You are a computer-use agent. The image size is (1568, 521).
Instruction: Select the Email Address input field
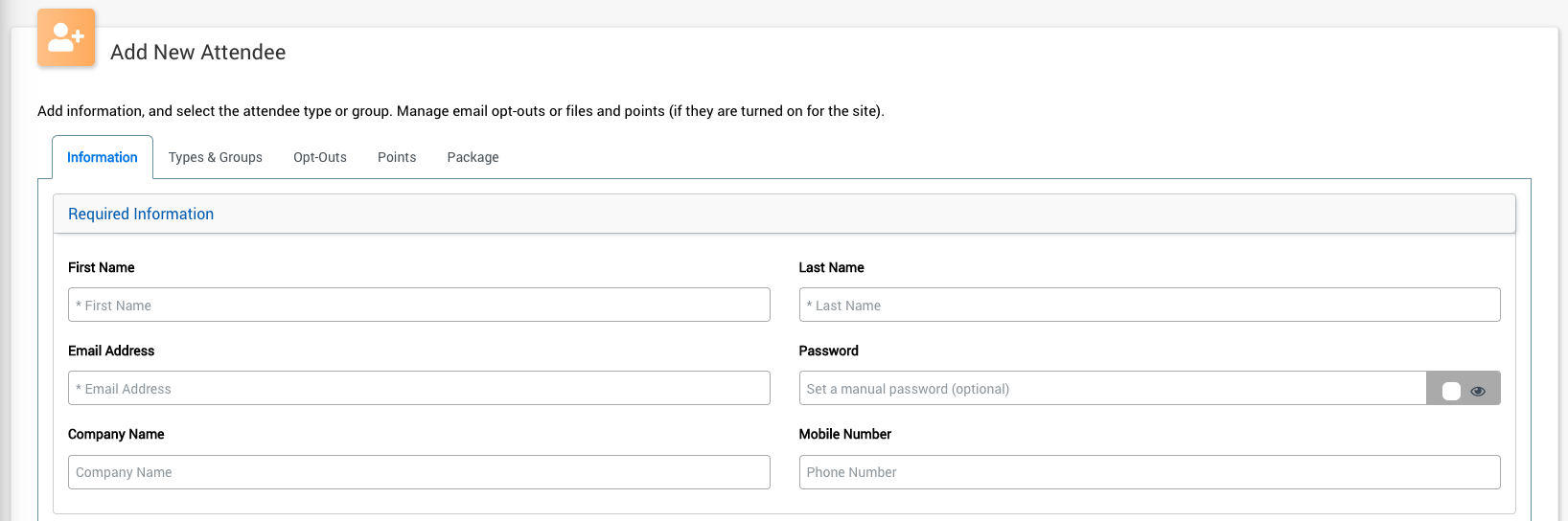tap(419, 389)
